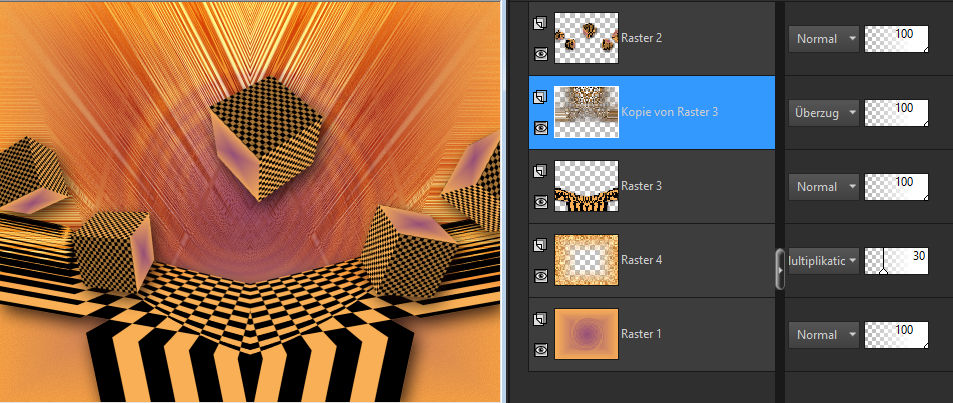Open the blend mode dropdown for Raster 2

824,39
